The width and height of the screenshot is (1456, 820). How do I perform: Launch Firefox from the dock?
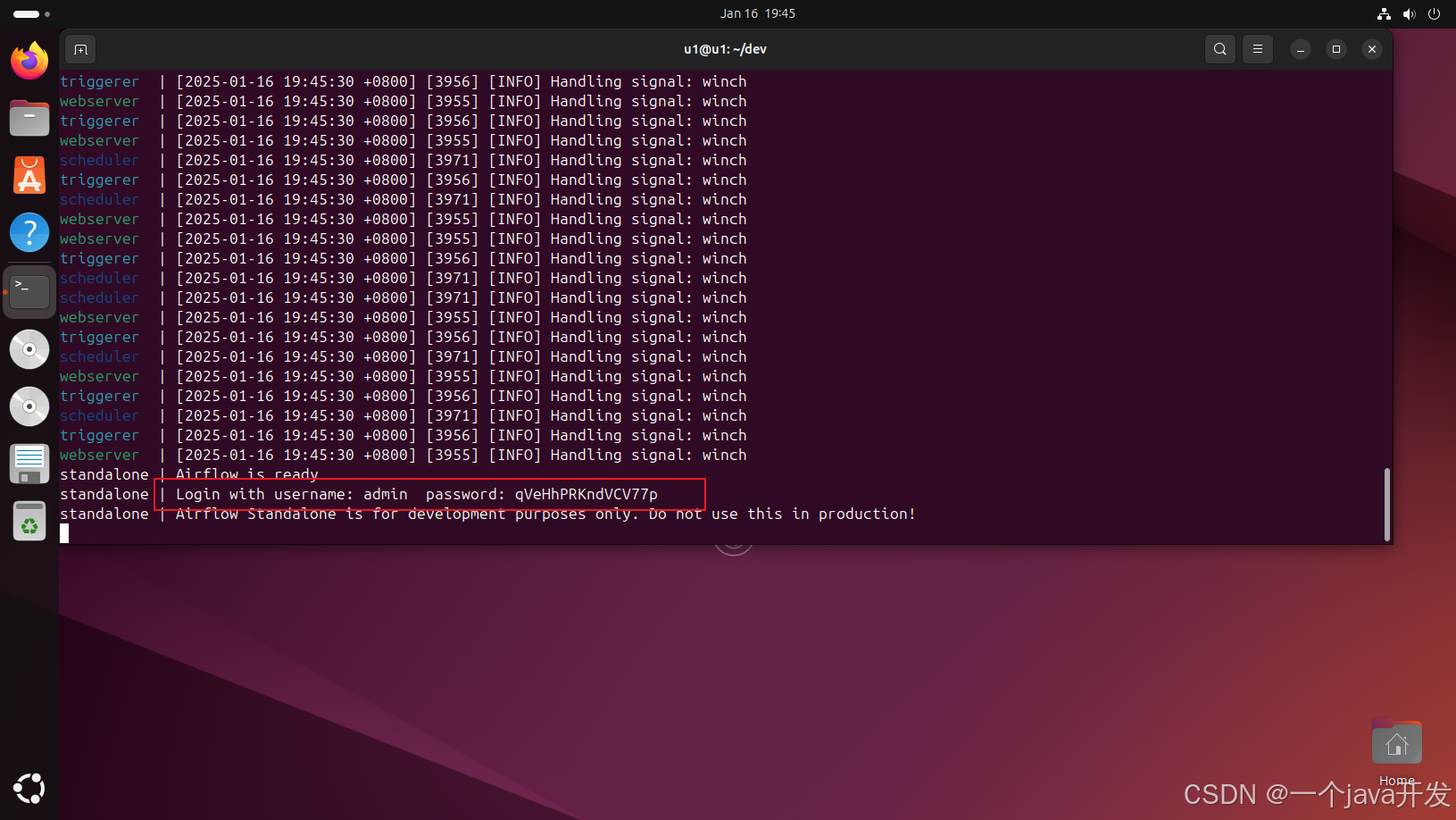29,61
